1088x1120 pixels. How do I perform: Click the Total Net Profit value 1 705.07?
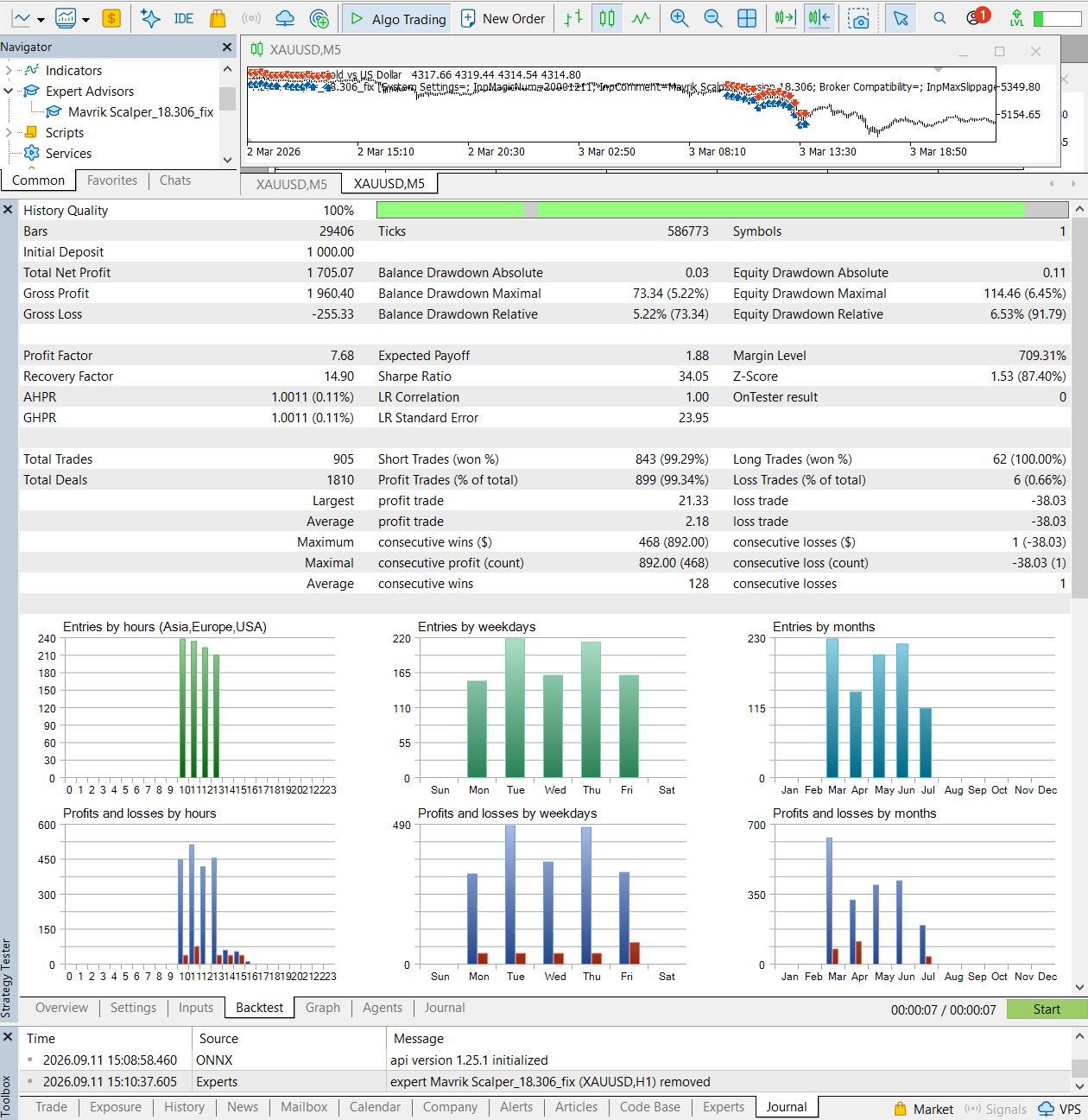coord(330,272)
